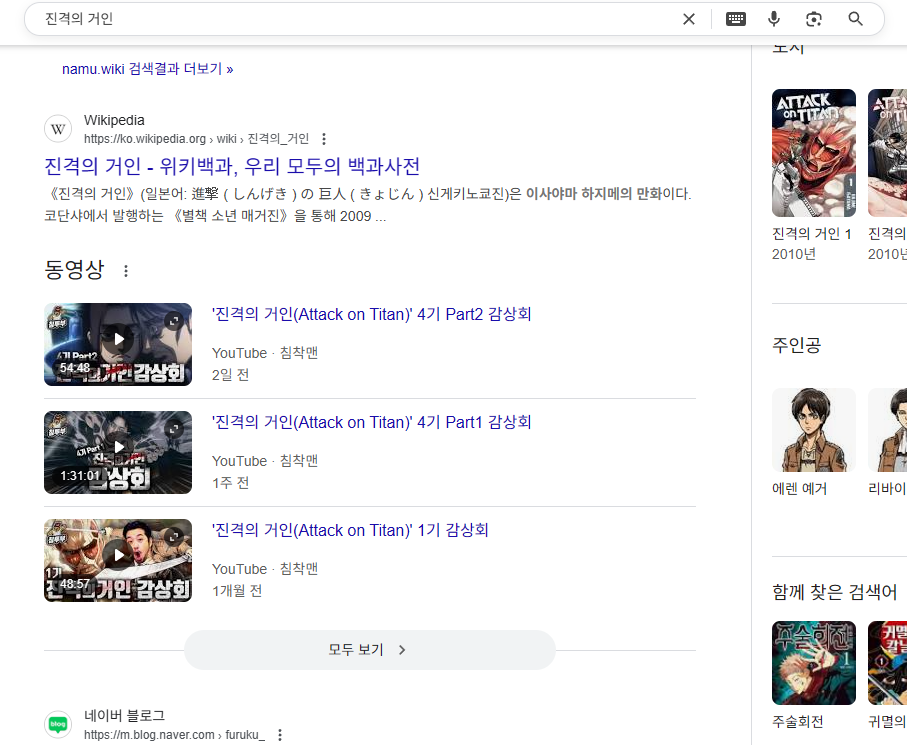Open 주술회전 related search cover

[813, 663]
